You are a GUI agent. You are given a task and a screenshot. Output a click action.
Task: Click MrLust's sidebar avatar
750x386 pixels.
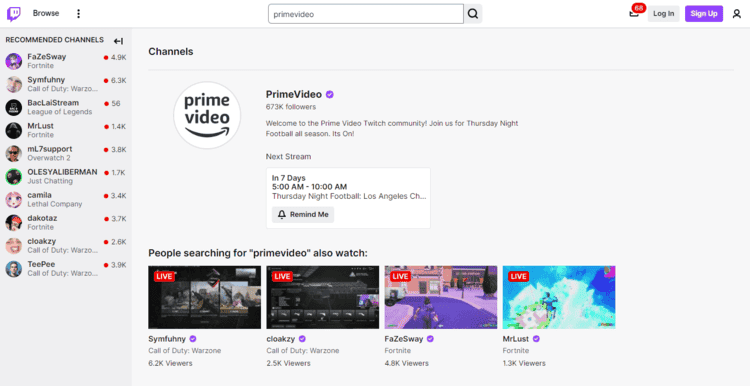14,131
